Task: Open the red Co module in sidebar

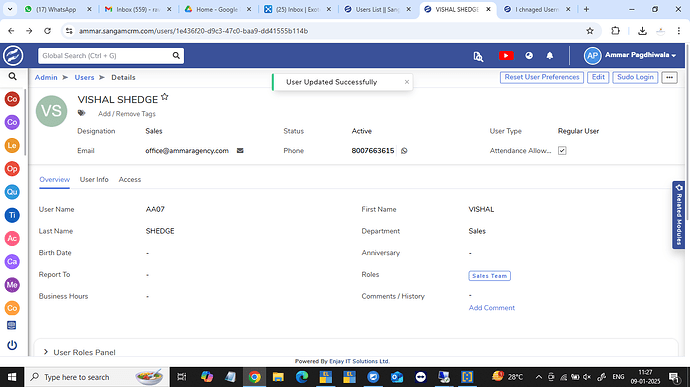Action: (x=12, y=99)
